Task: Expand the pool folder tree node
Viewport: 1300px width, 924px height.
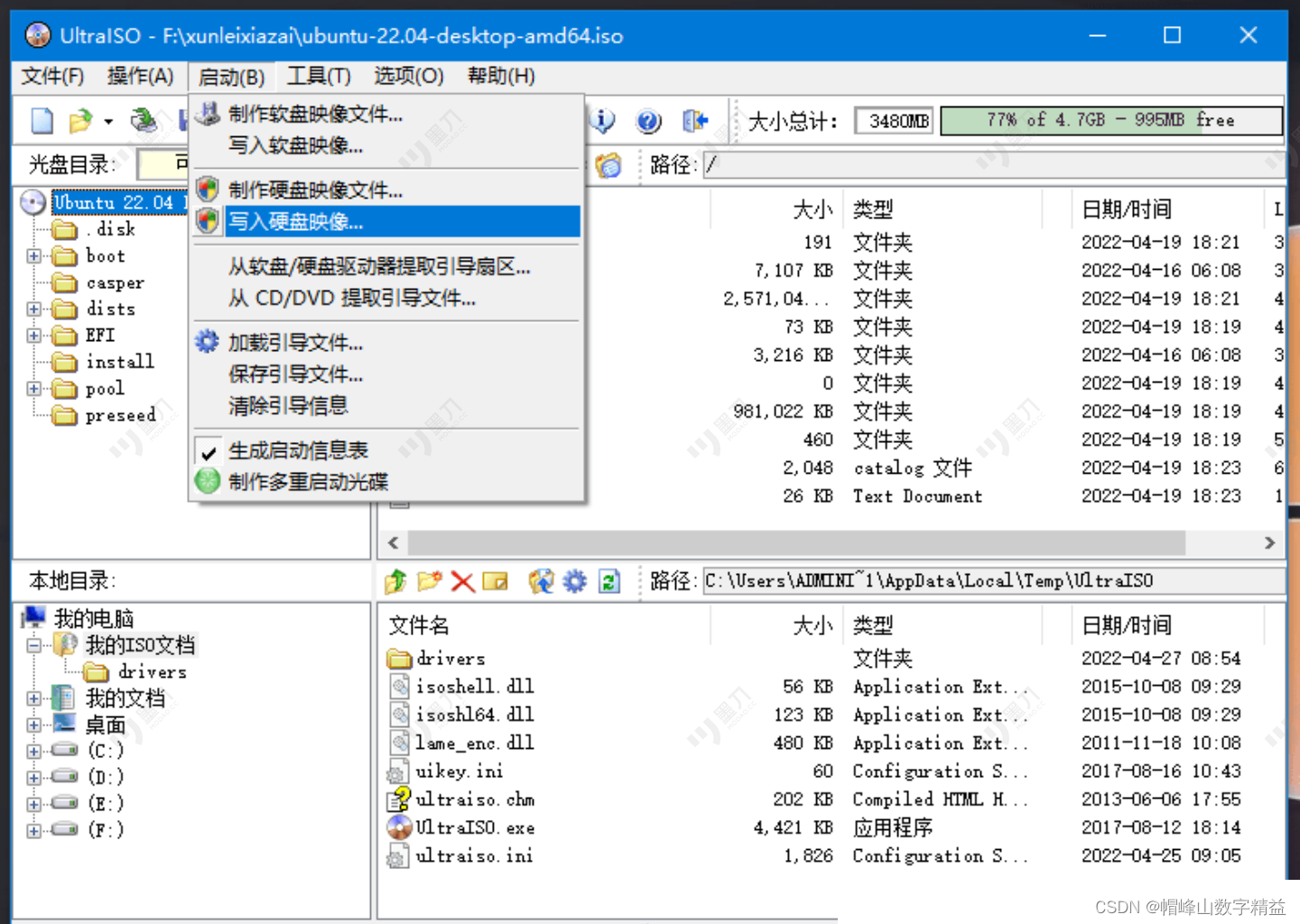Action: click(x=34, y=389)
